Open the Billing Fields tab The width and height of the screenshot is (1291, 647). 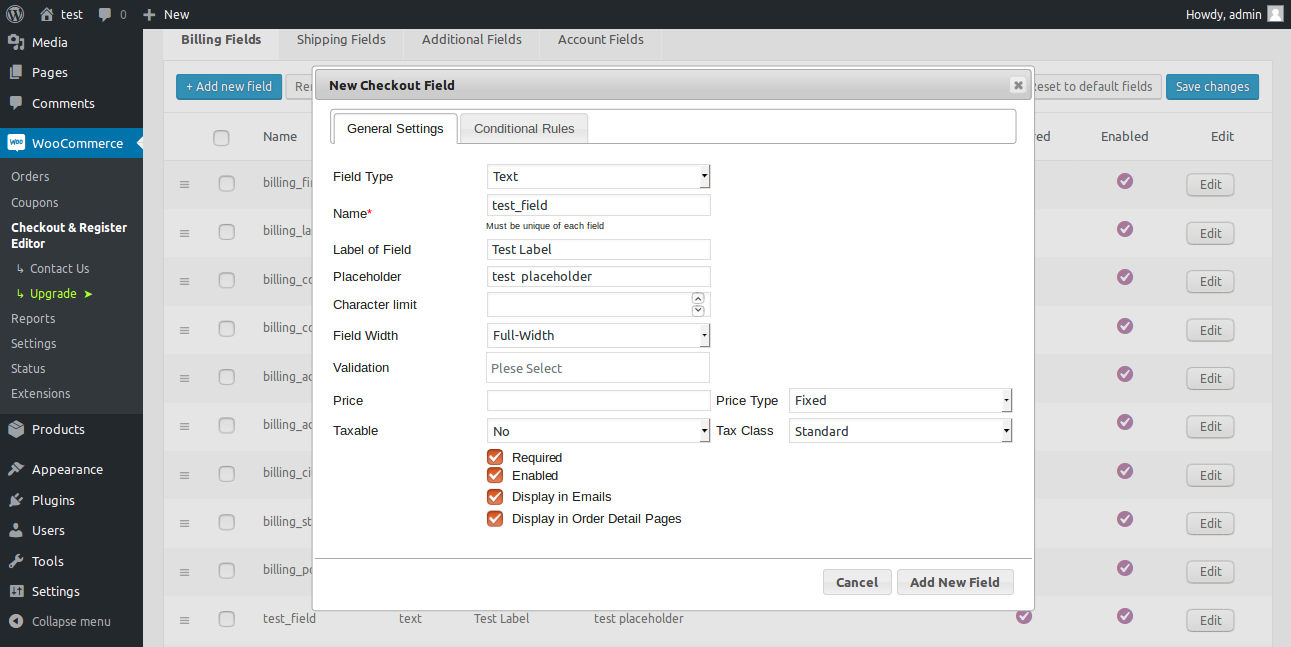tap(221, 40)
